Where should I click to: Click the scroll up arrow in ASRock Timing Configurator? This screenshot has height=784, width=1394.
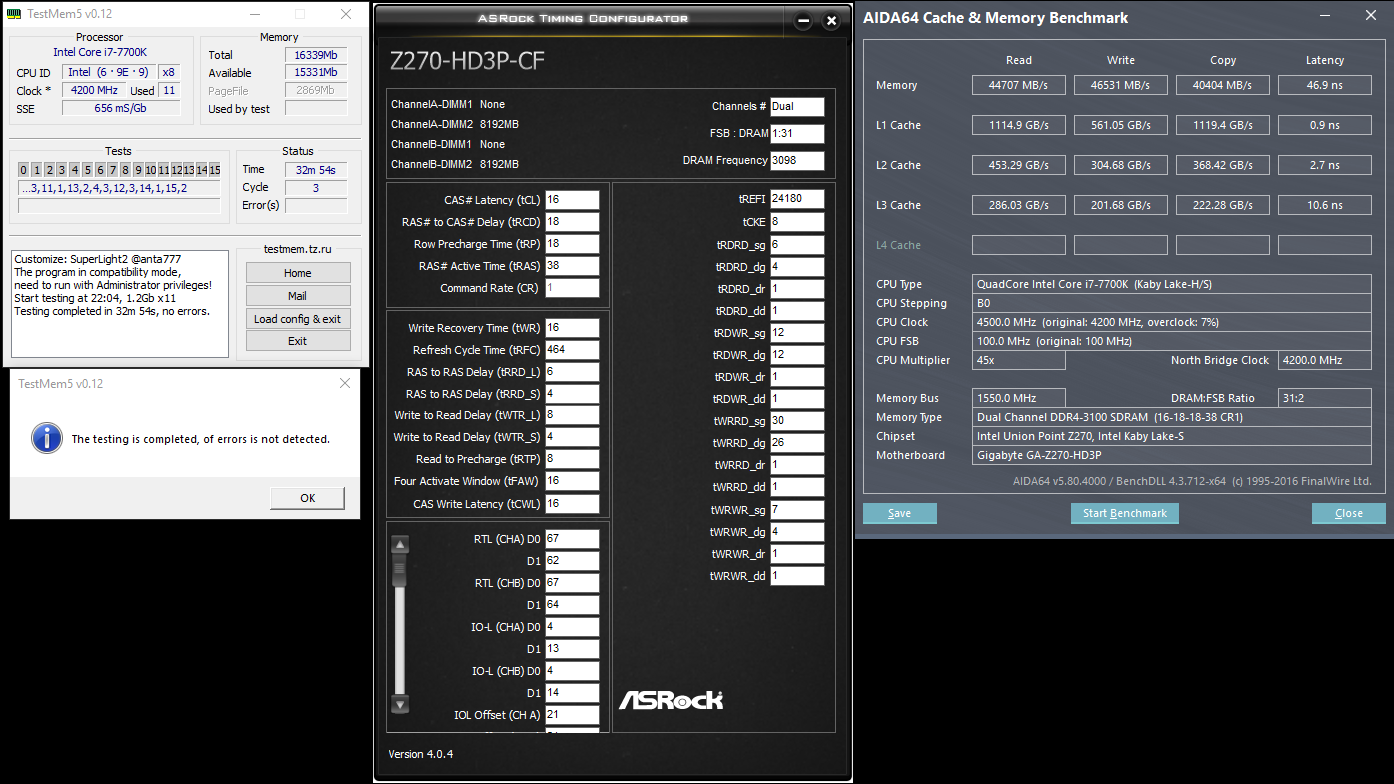tap(400, 545)
